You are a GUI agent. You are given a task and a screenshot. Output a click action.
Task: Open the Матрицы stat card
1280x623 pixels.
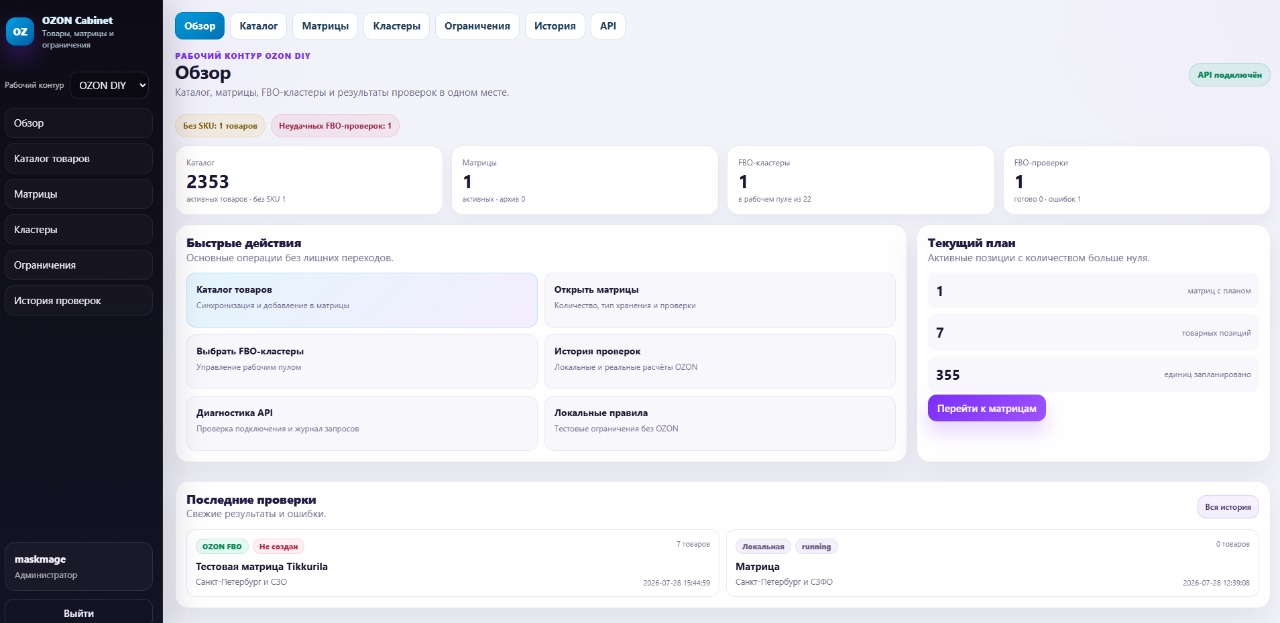[585, 180]
